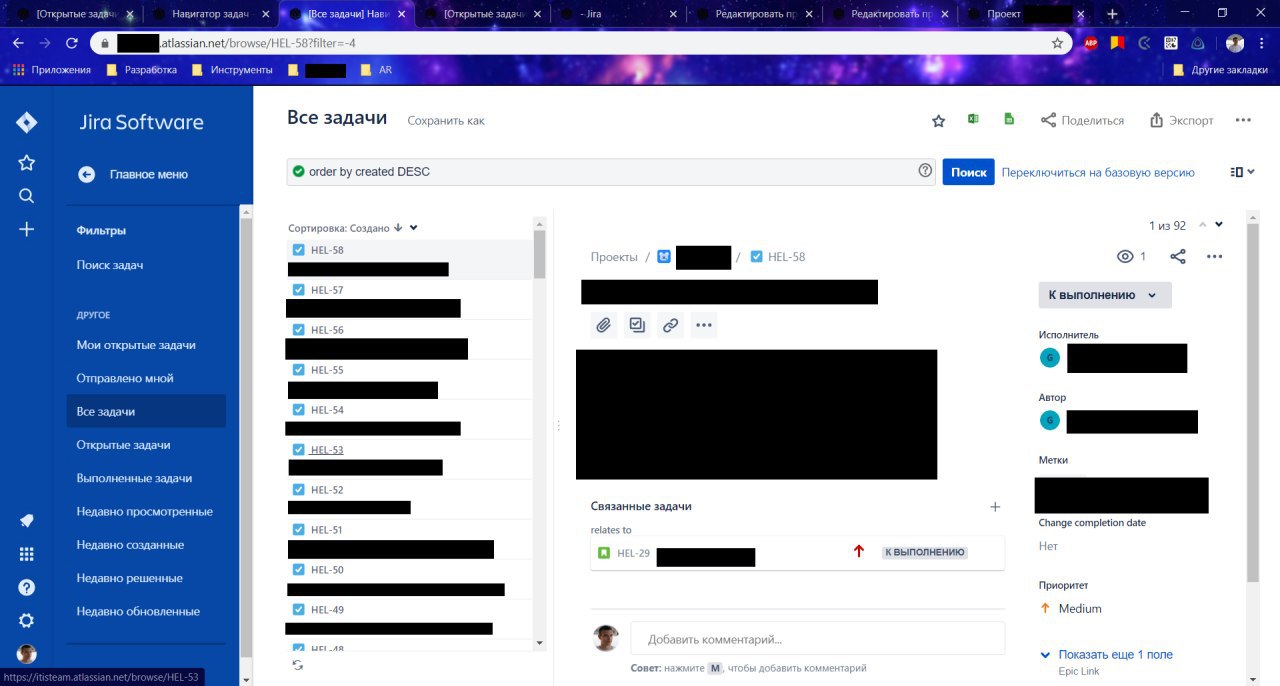This screenshot has width=1280, height=686.
Task: Open the app switcher grid icon
Action: pyautogui.click(x=27, y=554)
